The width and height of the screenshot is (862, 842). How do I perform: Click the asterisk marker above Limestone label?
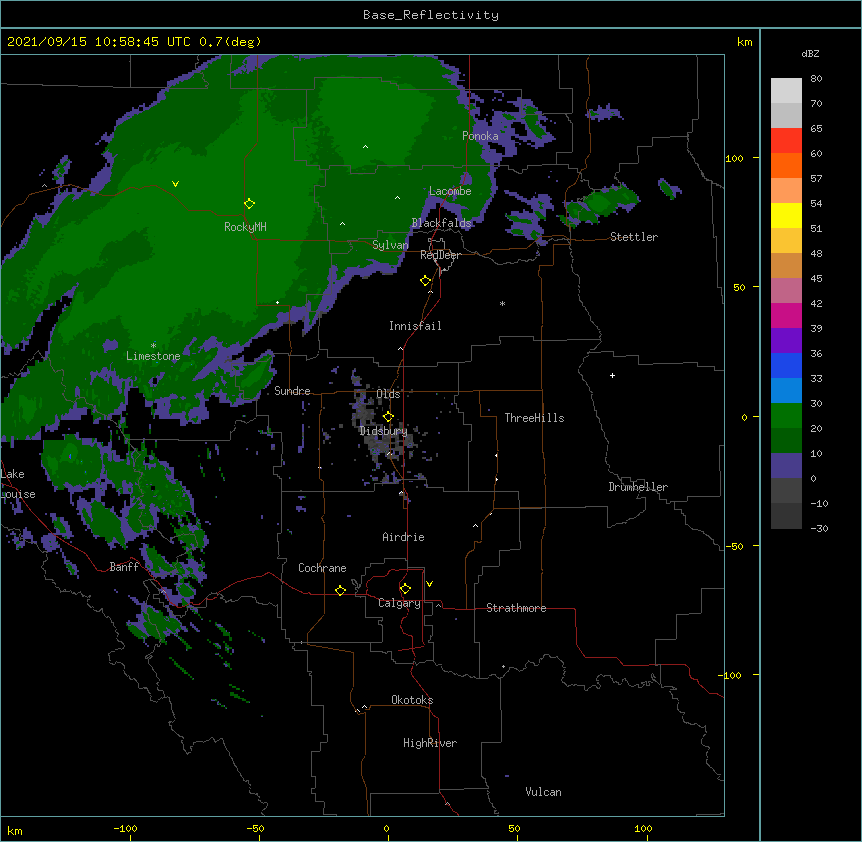point(153,346)
